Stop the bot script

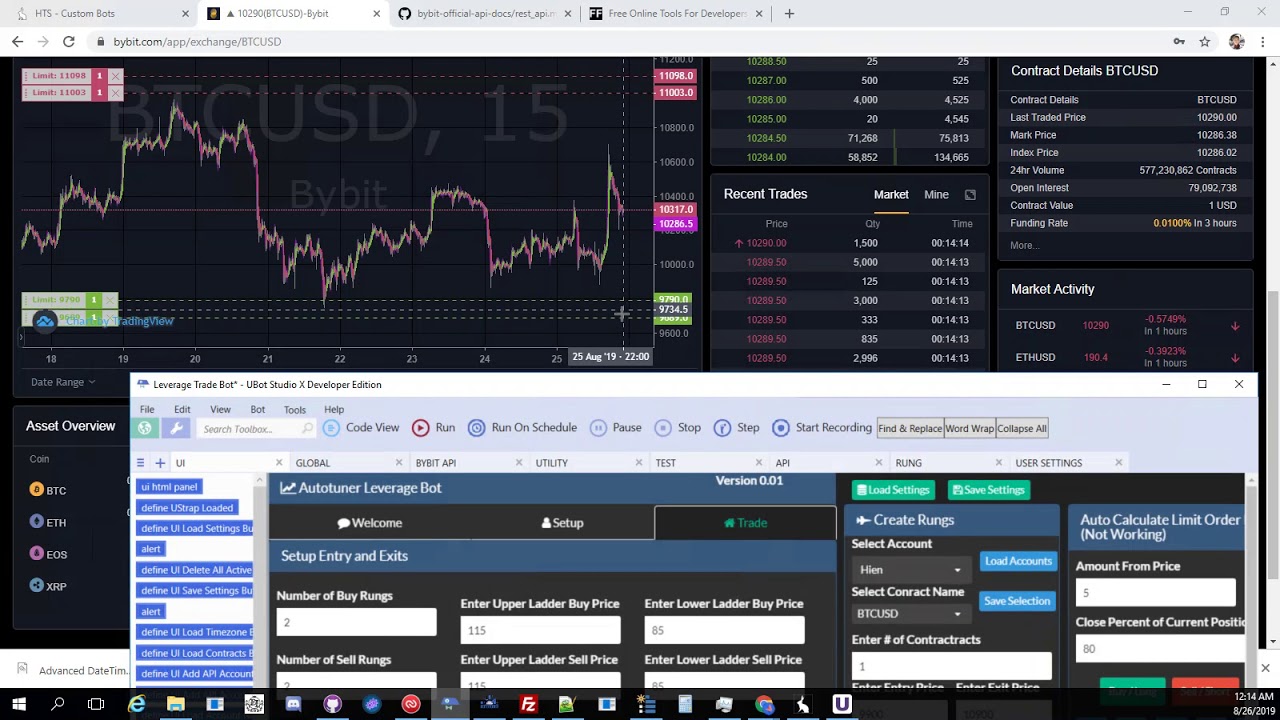pyautogui.click(x=679, y=427)
